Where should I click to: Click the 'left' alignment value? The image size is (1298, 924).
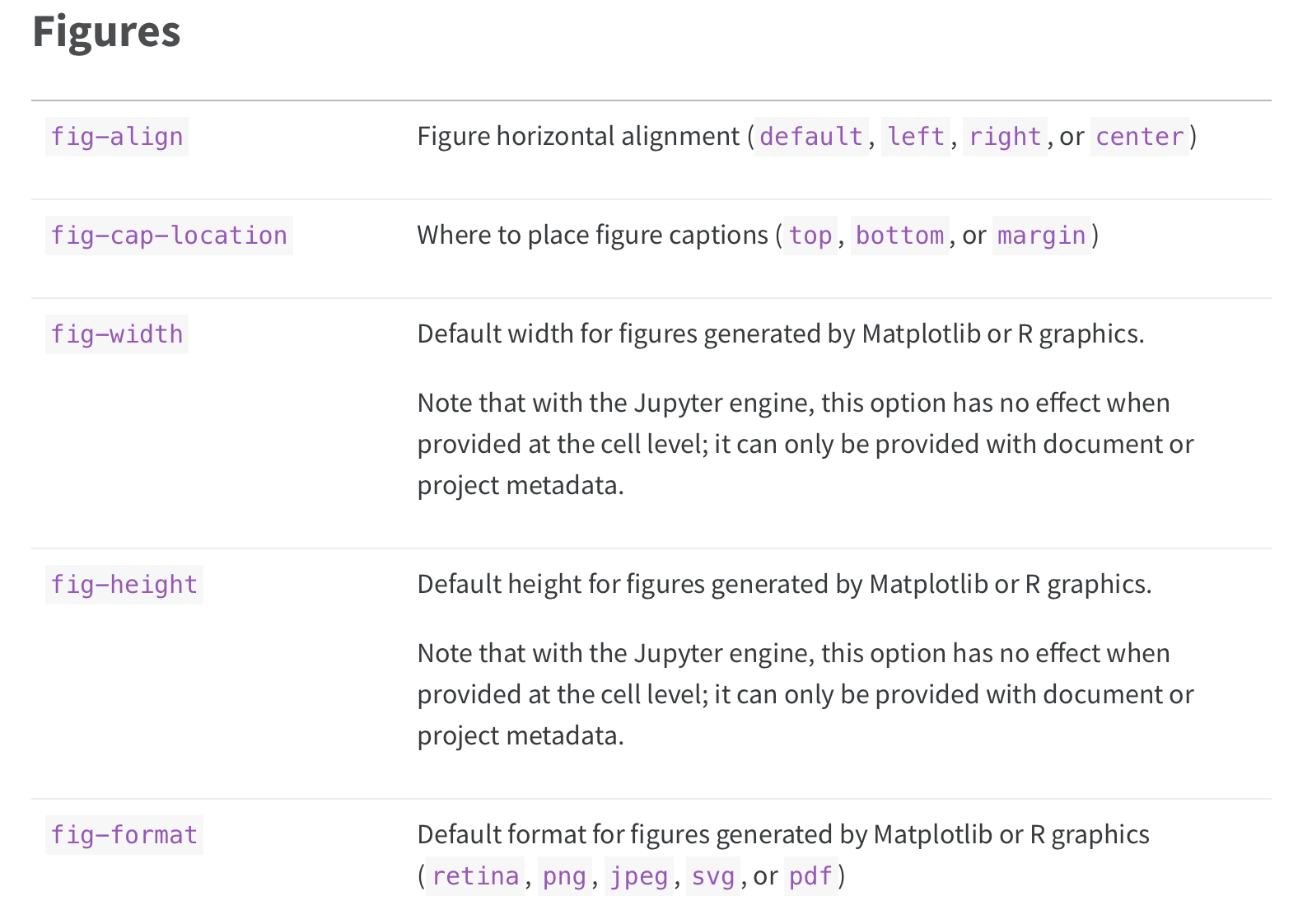(x=916, y=137)
